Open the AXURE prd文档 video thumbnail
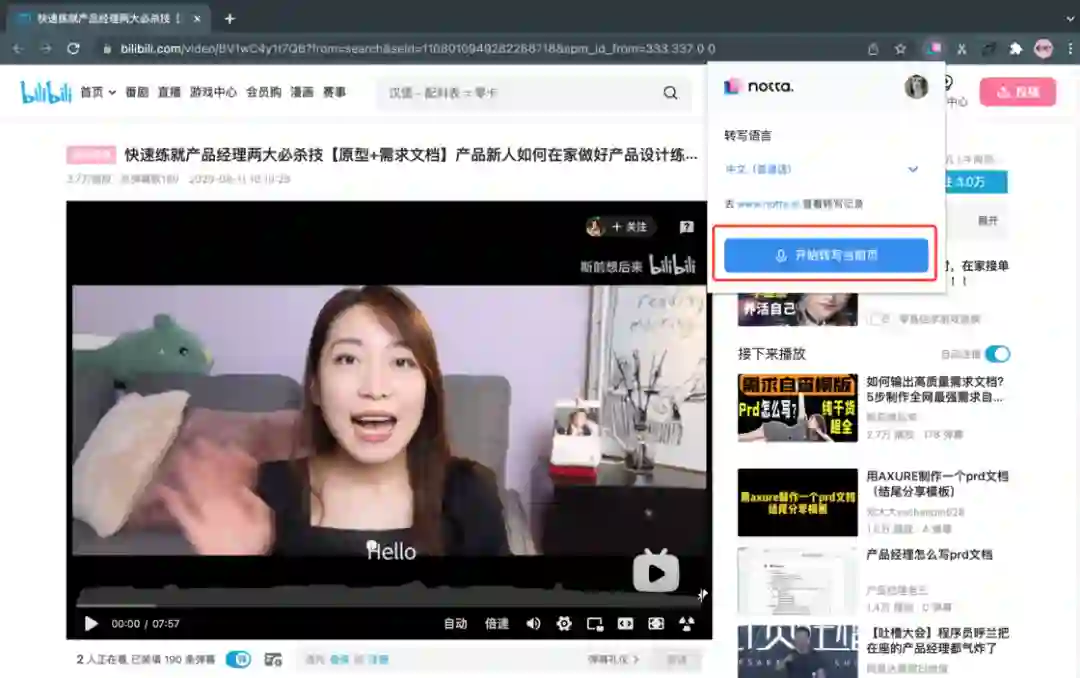This screenshot has width=1080, height=678. click(x=798, y=502)
